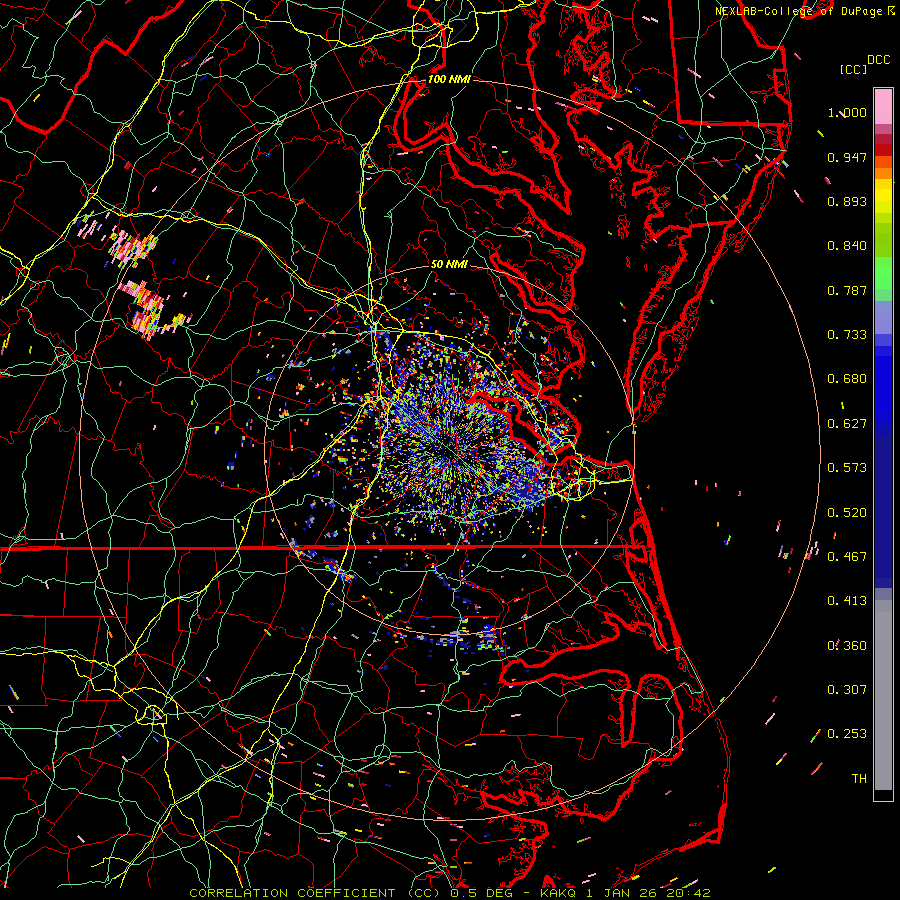Click the 0.307 legend value
This screenshot has width=900, height=900.
pos(847,690)
